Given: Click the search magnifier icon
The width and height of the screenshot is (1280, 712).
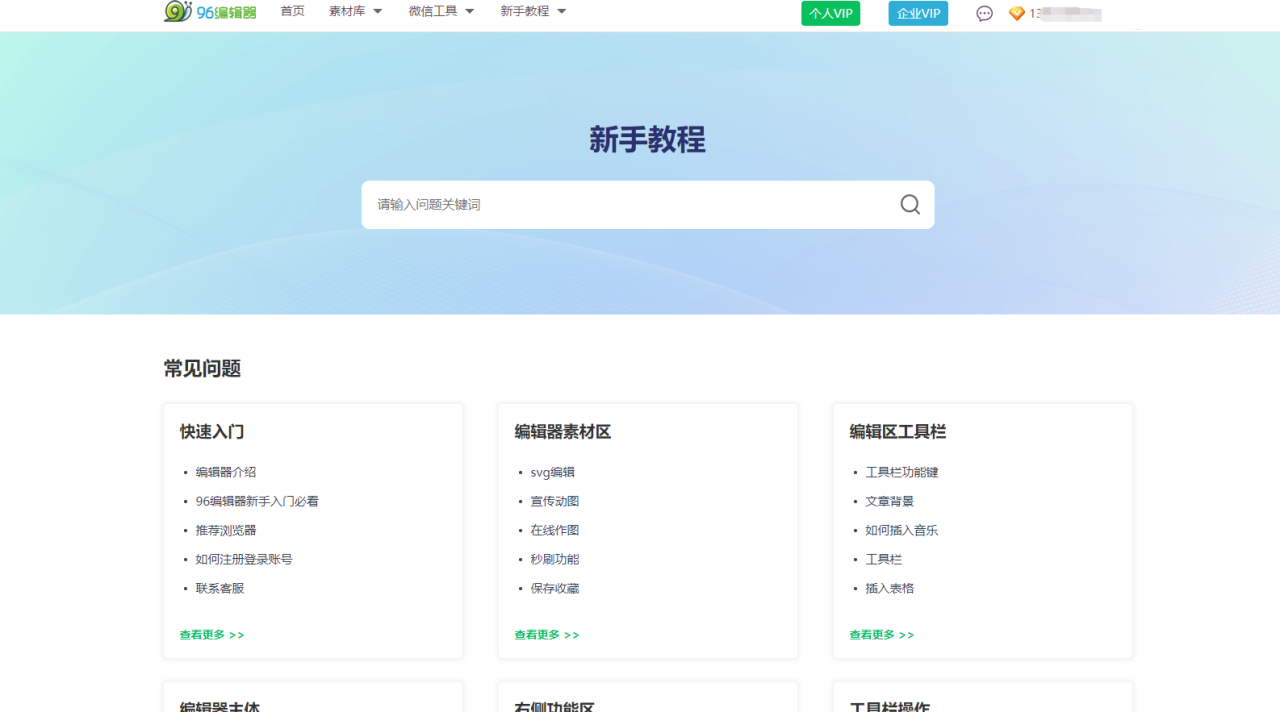Looking at the screenshot, I should [x=909, y=205].
